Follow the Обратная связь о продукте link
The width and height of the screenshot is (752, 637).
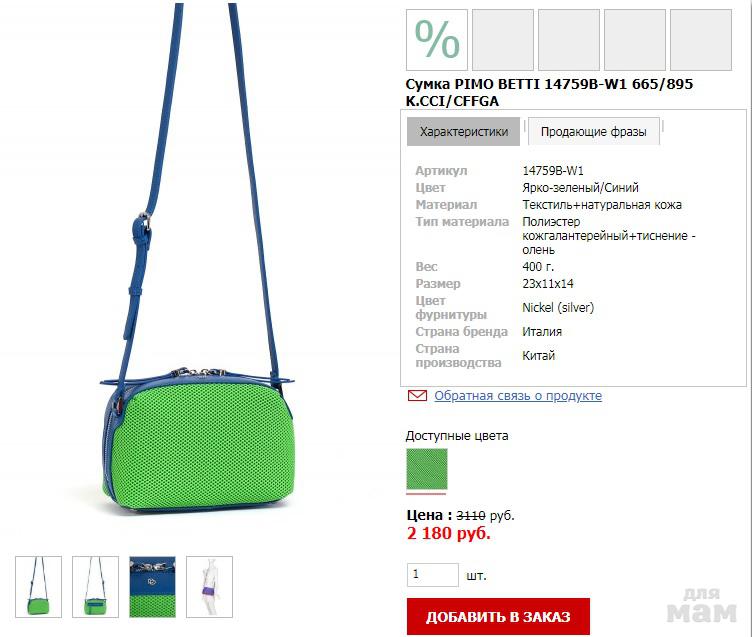click(518, 396)
